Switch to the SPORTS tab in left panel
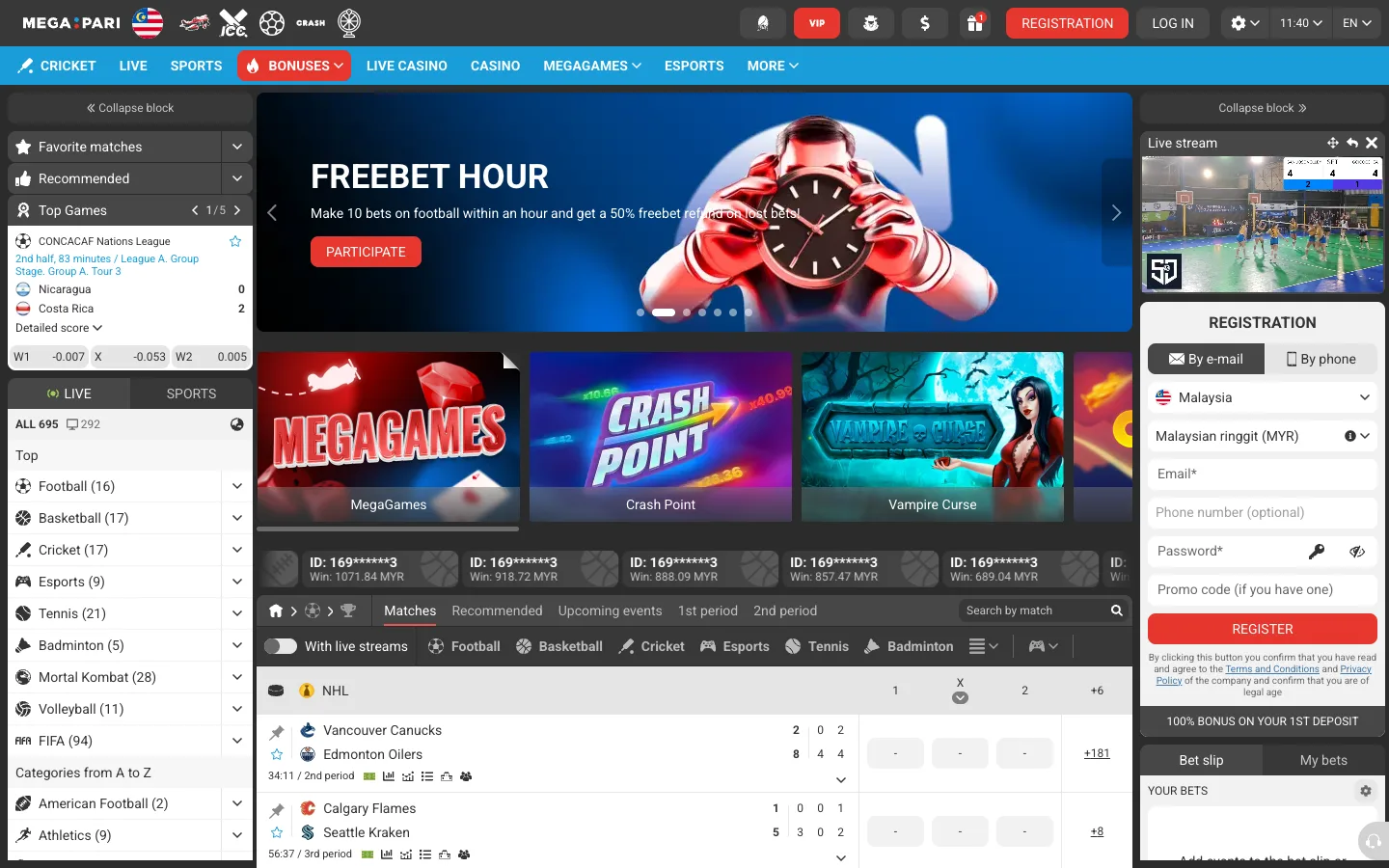The image size is (1389, 868). click(191, 393)
